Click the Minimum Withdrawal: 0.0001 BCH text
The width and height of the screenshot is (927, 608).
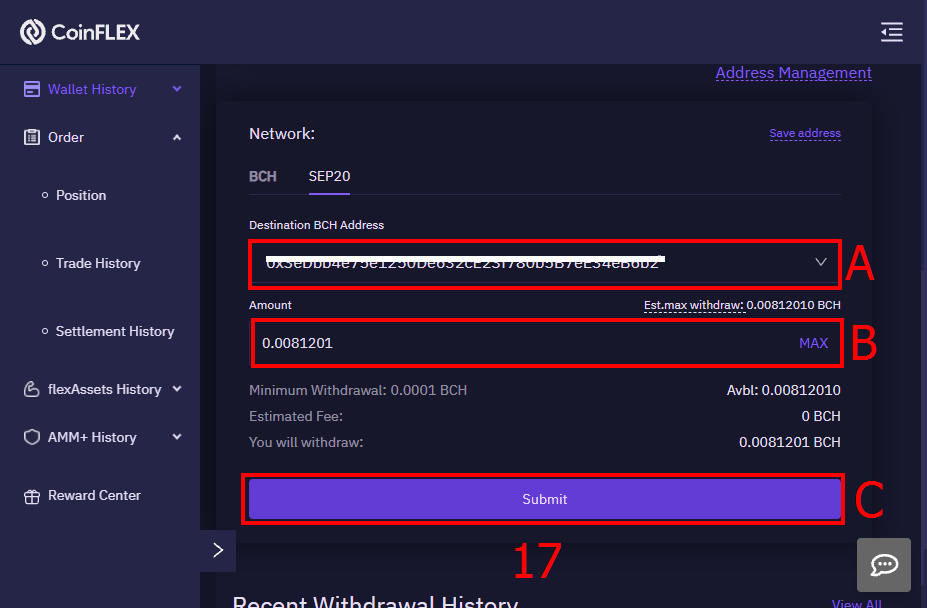point(358,390)
